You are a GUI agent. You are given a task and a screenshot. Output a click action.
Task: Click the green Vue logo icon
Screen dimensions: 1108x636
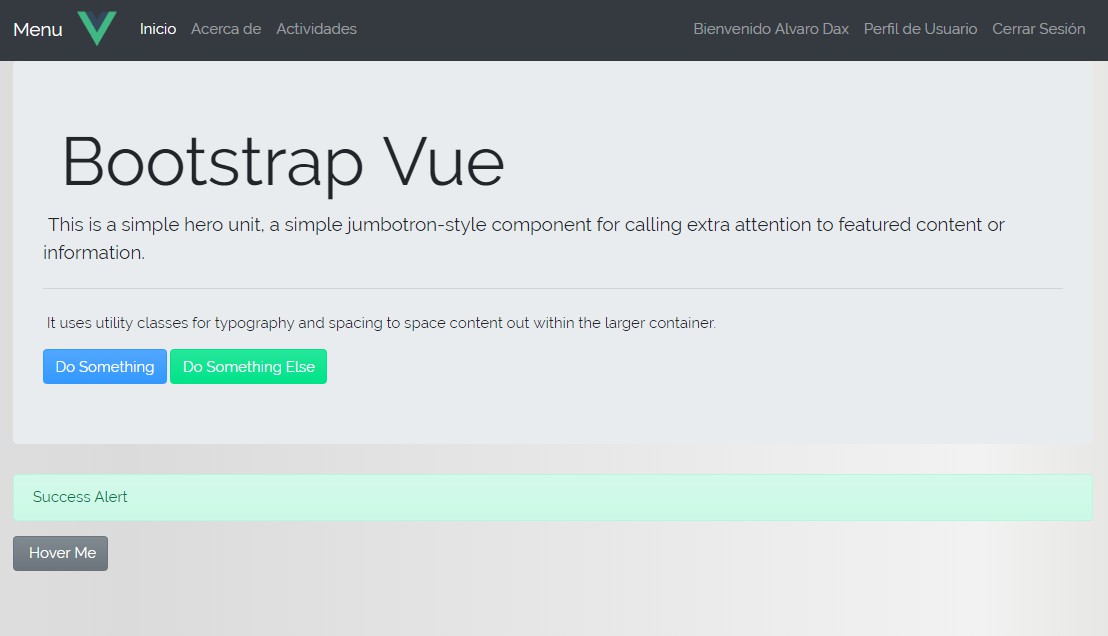tap(97, 28)
